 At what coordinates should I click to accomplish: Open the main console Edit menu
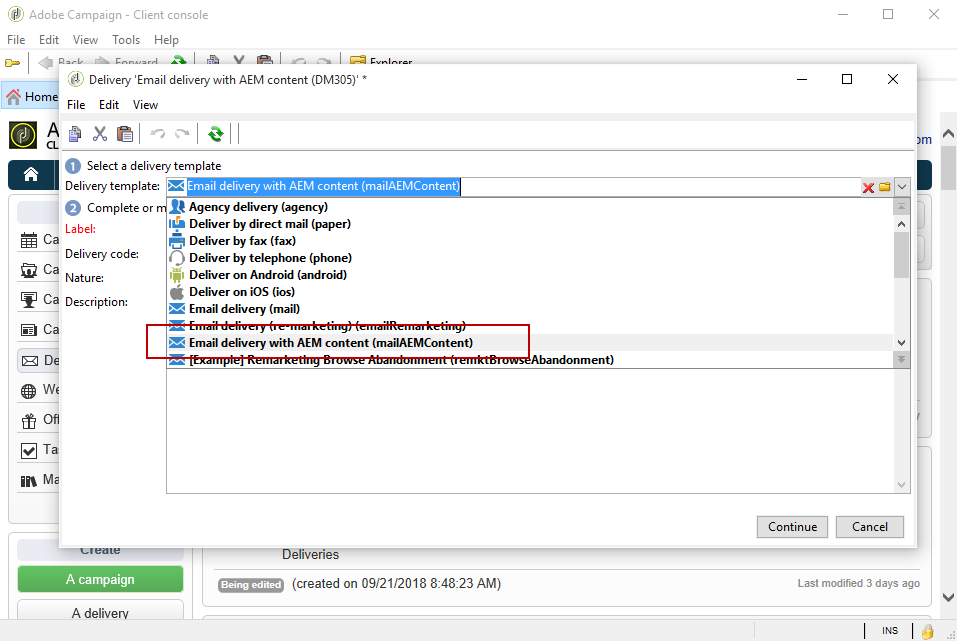tap(49, 40)
